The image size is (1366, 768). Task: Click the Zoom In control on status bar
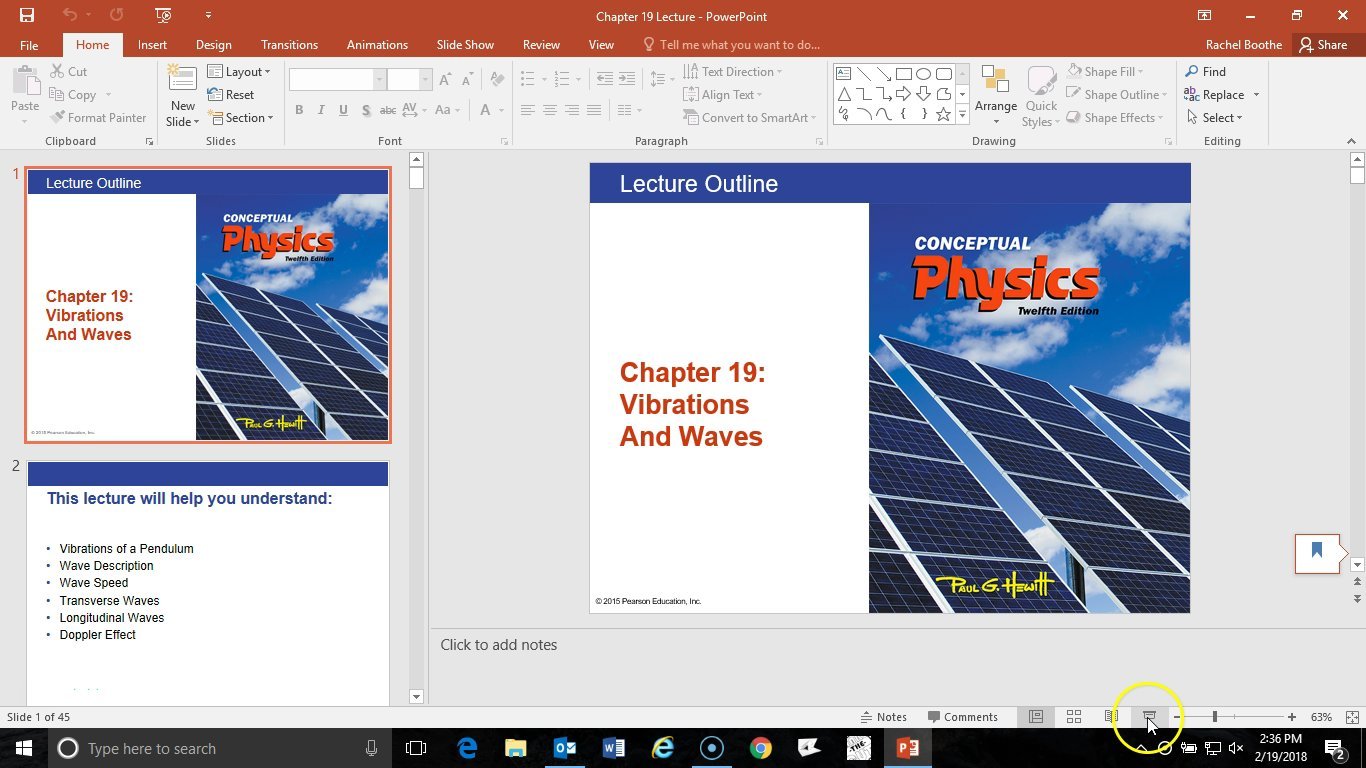[x=1292, y=717]
